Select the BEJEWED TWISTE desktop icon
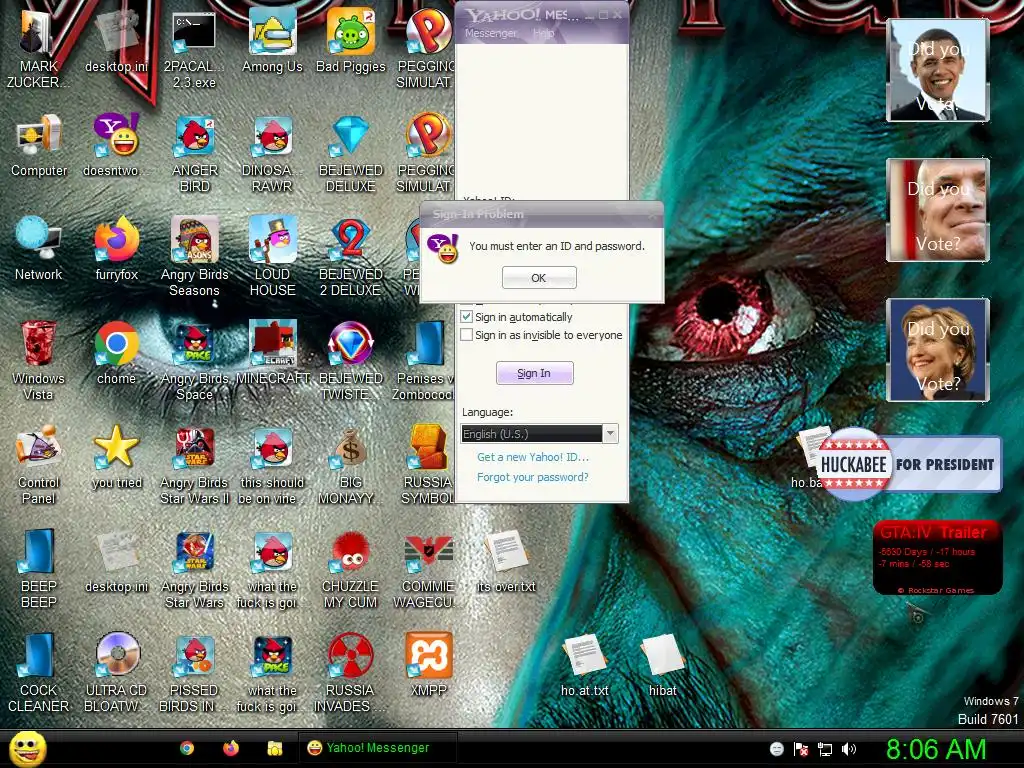This screenshot has height=768, width=1024. [x=351, y=360]
